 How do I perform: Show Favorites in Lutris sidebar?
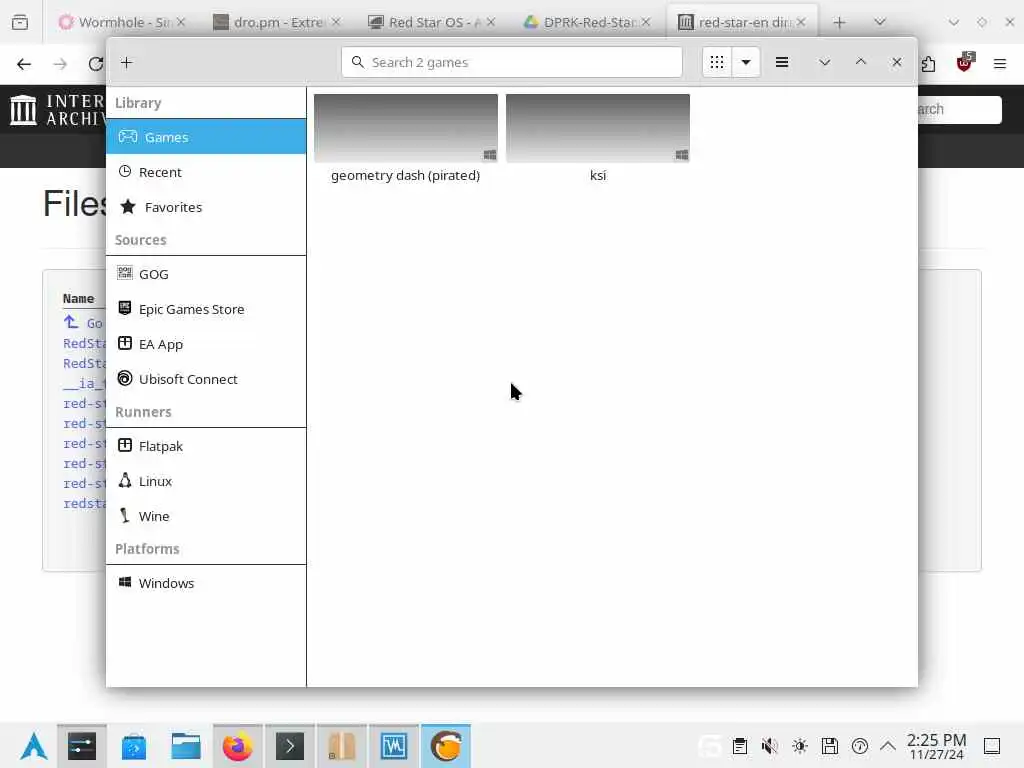pyautogui.click(x=206, y=207)
